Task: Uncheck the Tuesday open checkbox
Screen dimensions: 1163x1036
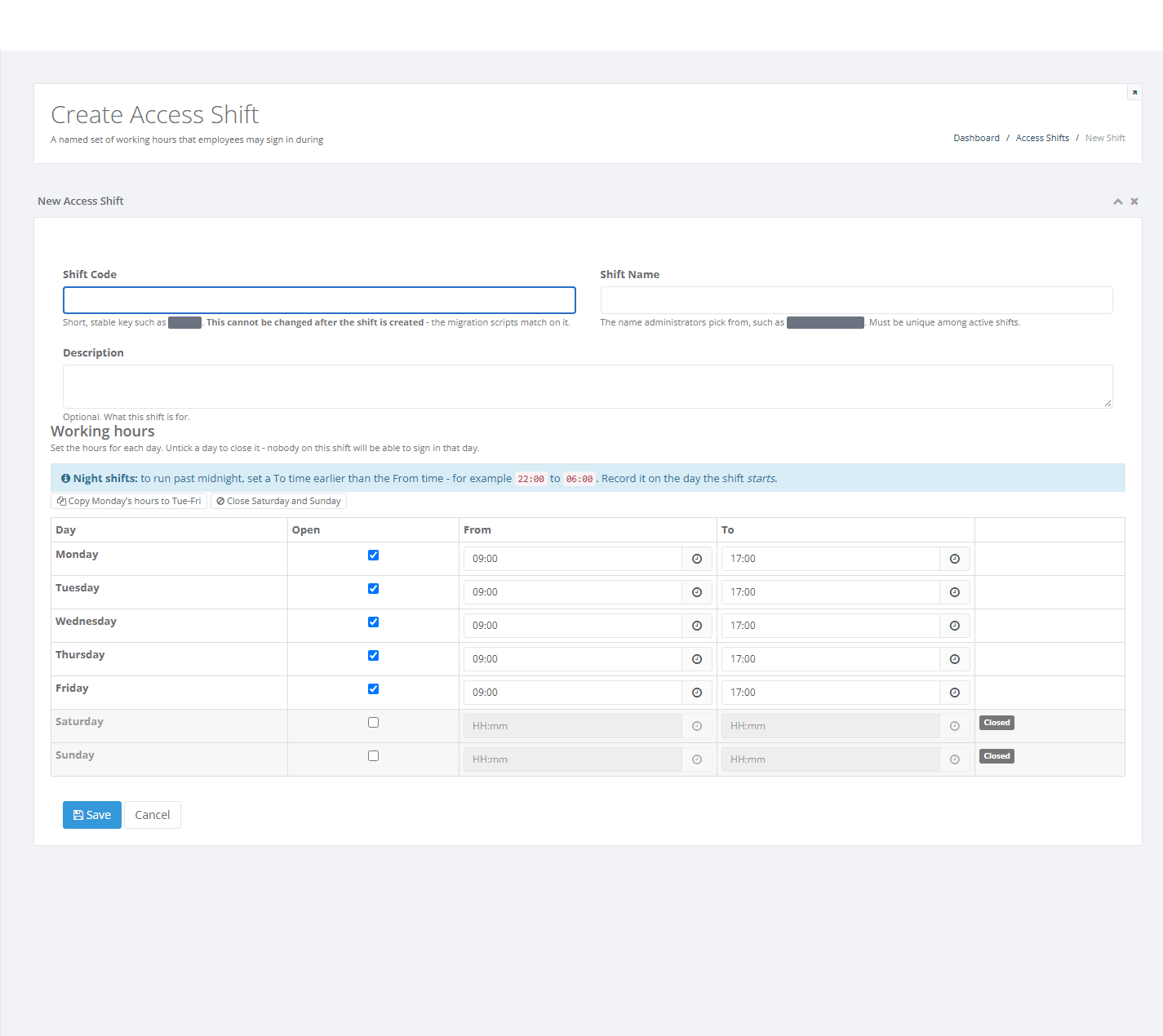Action: click(x=373, y=589)
